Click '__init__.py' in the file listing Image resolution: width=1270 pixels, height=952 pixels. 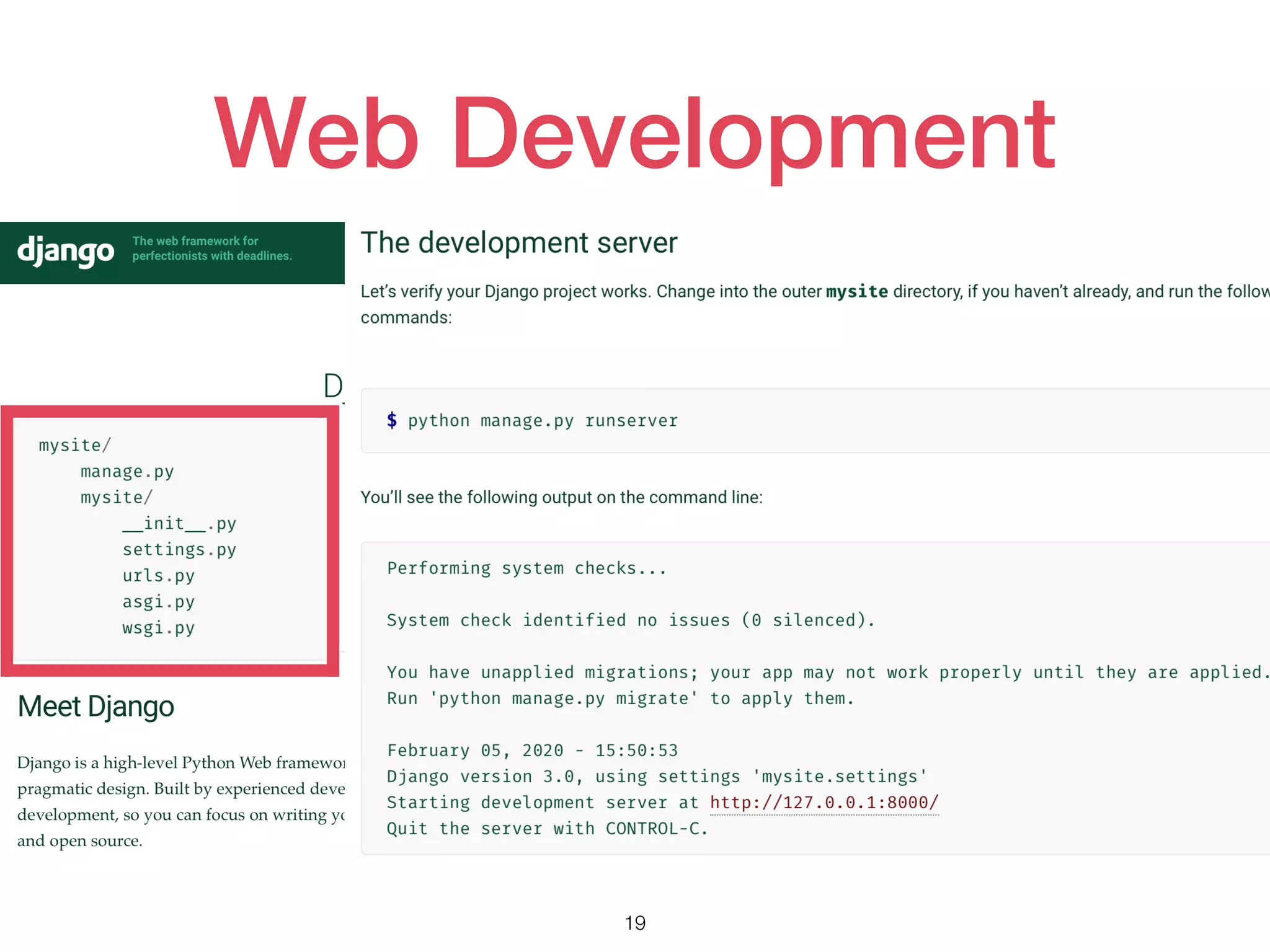pyautogui.click(x=179, y=524)
